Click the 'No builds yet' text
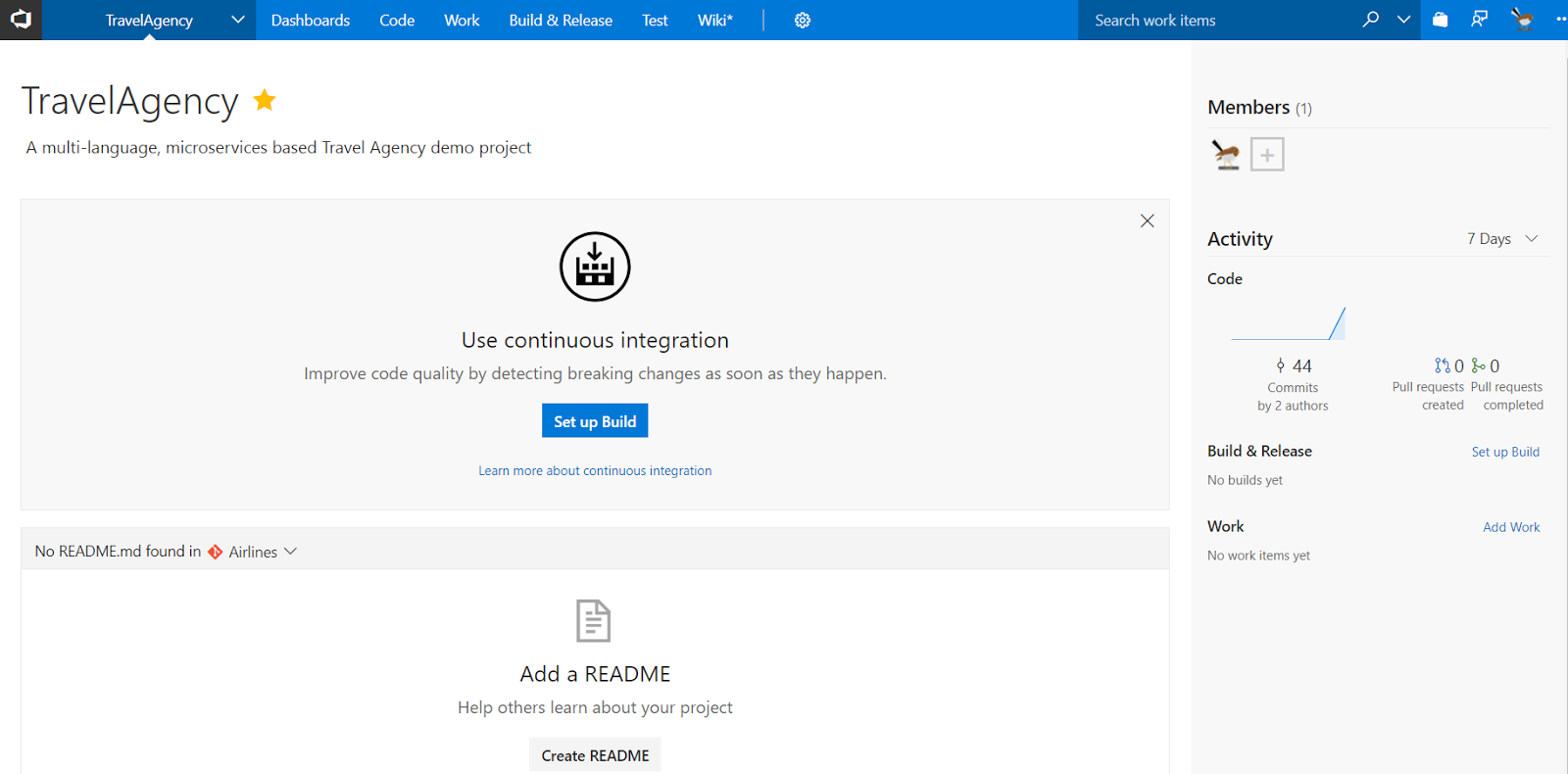The width and height of the screenshot is (1568, 774). click(1245, 480)
